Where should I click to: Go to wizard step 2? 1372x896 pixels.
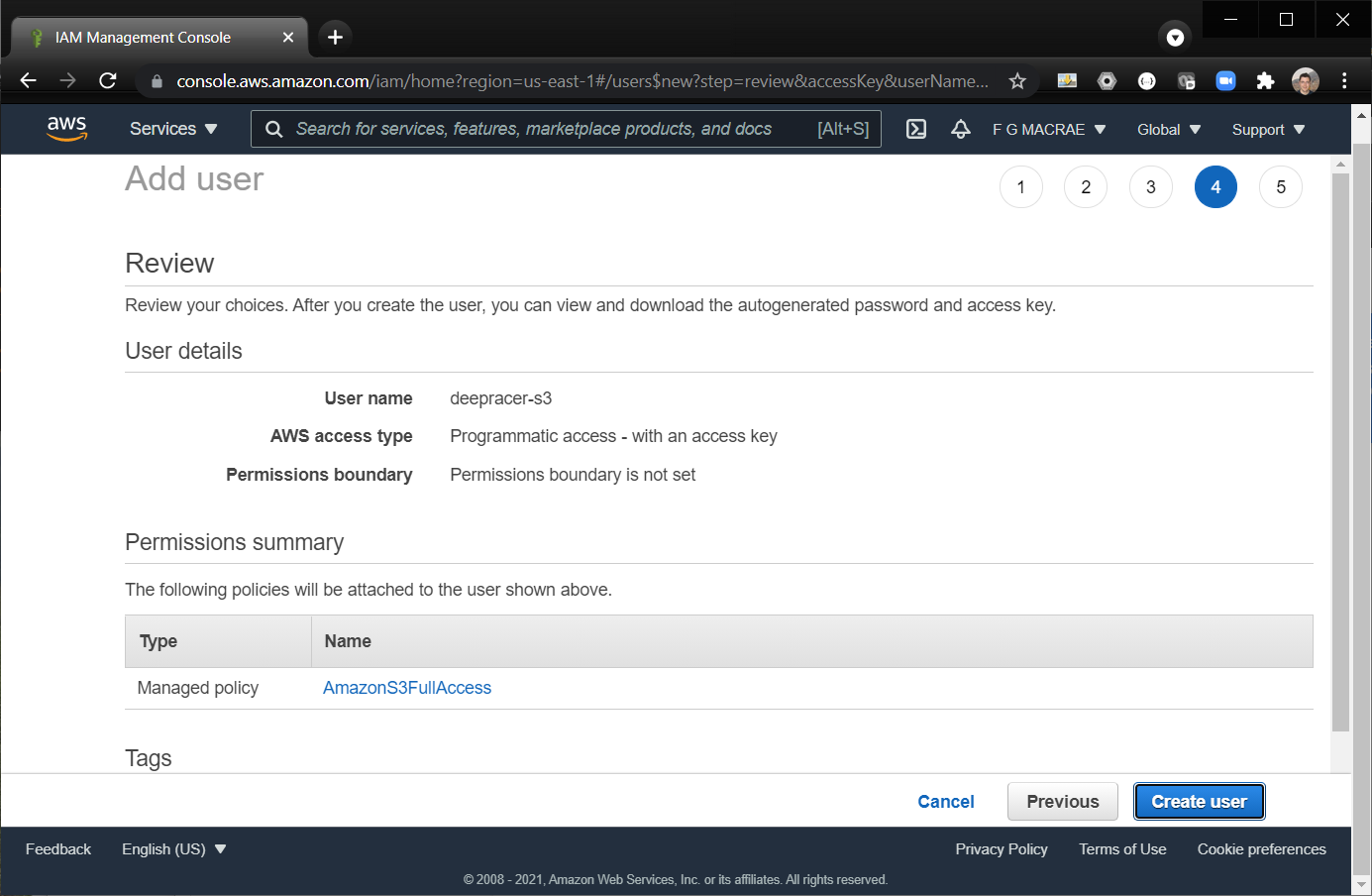tap(1086, 186)
